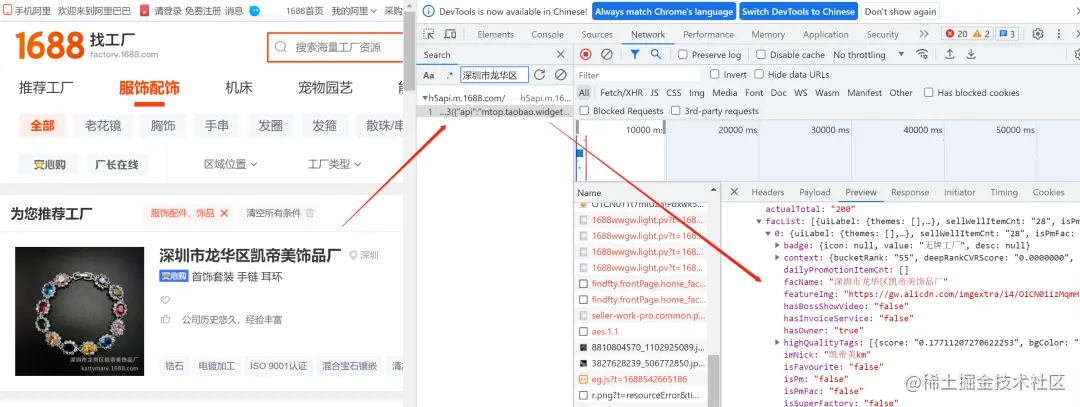This screenshot has width=1080, height=407.
Task: Click the thumbs-up icon by 公司历史悠久
Action: (x=165, y=320)
